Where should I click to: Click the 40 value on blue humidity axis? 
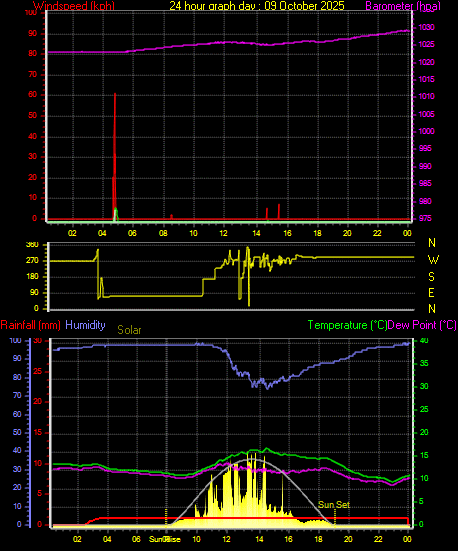click(x=17, y=450)
